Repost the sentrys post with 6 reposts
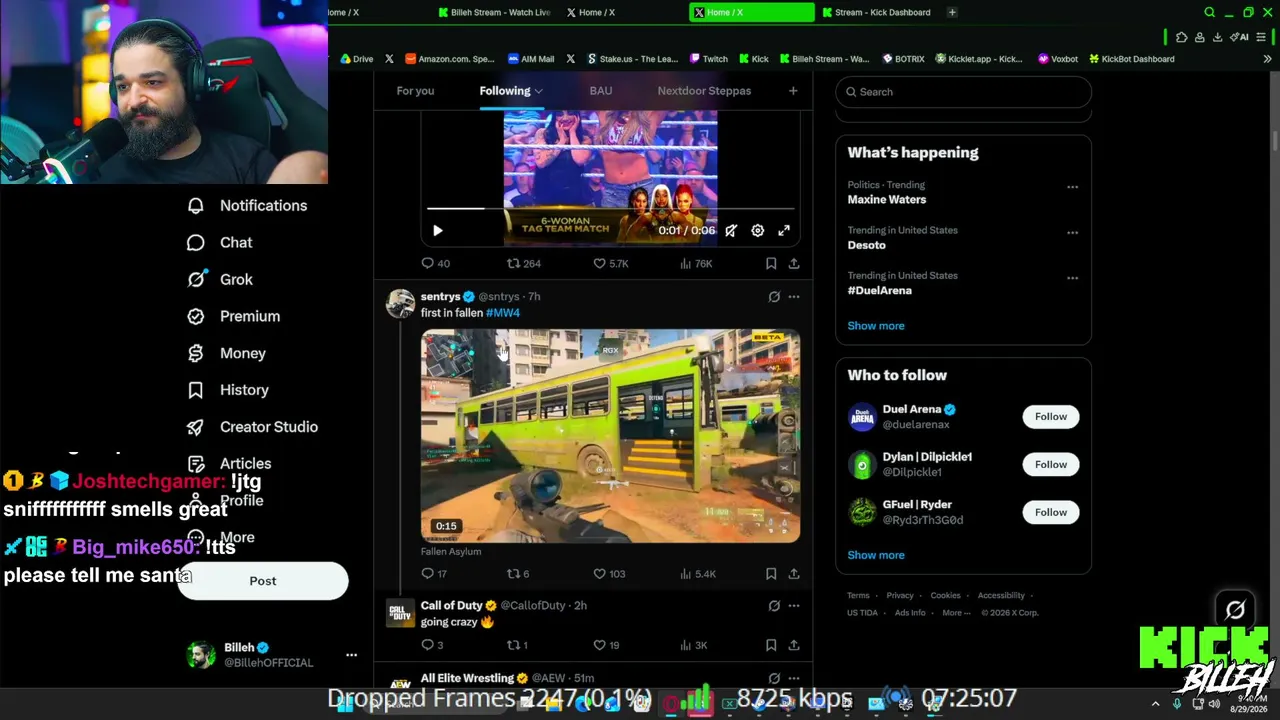The height and width of the screenshot is (720, 1280). (518, 574)
